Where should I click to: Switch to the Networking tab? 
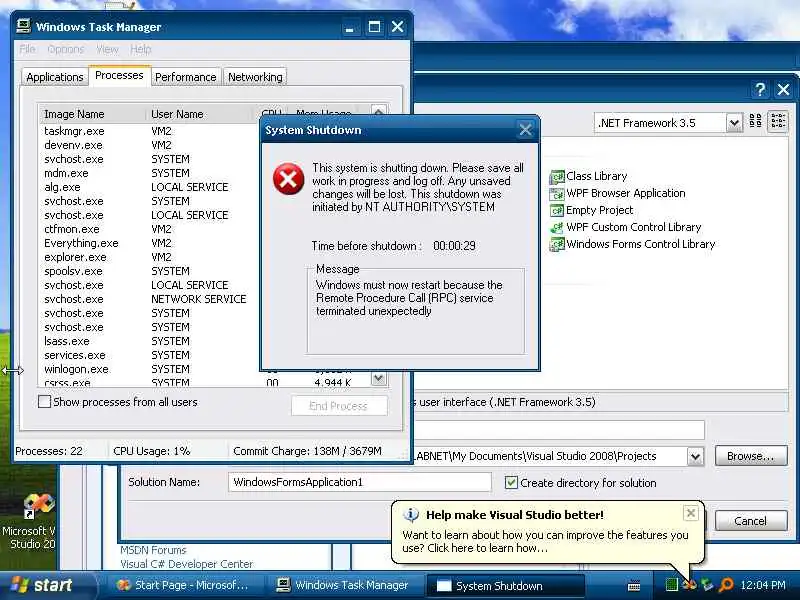255,77
